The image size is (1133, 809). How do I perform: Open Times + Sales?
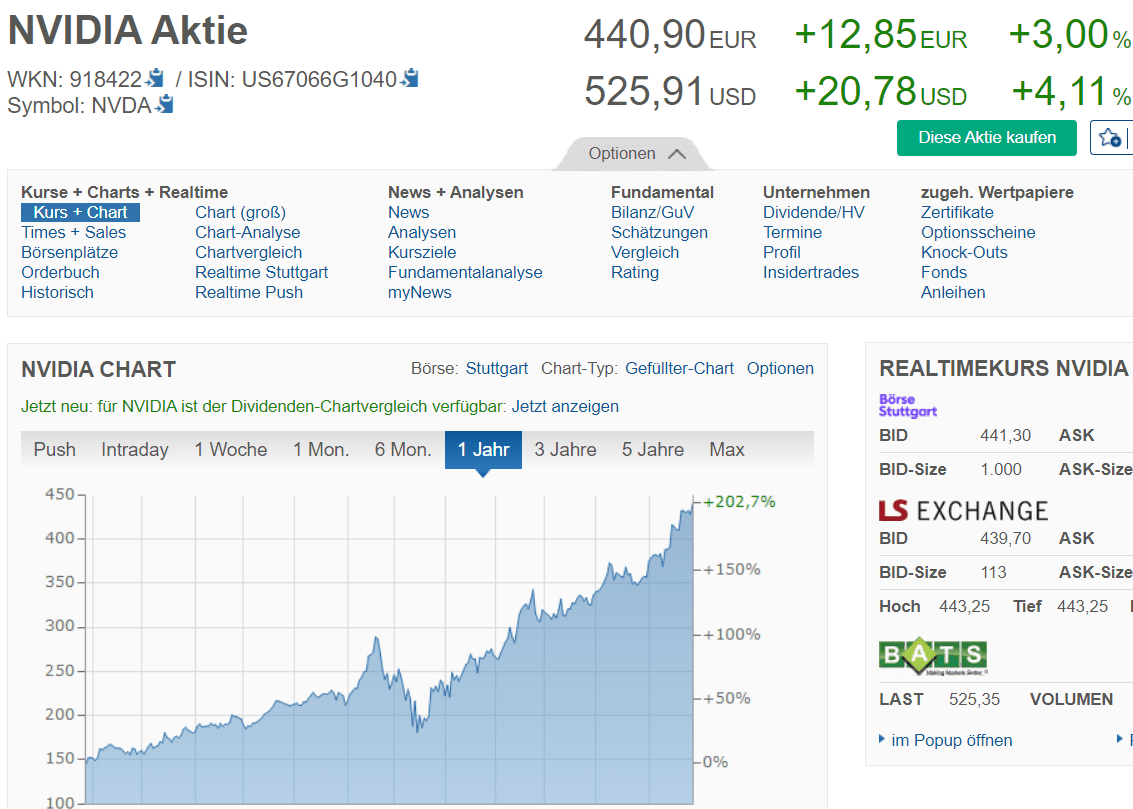click(x=74, y=233)
